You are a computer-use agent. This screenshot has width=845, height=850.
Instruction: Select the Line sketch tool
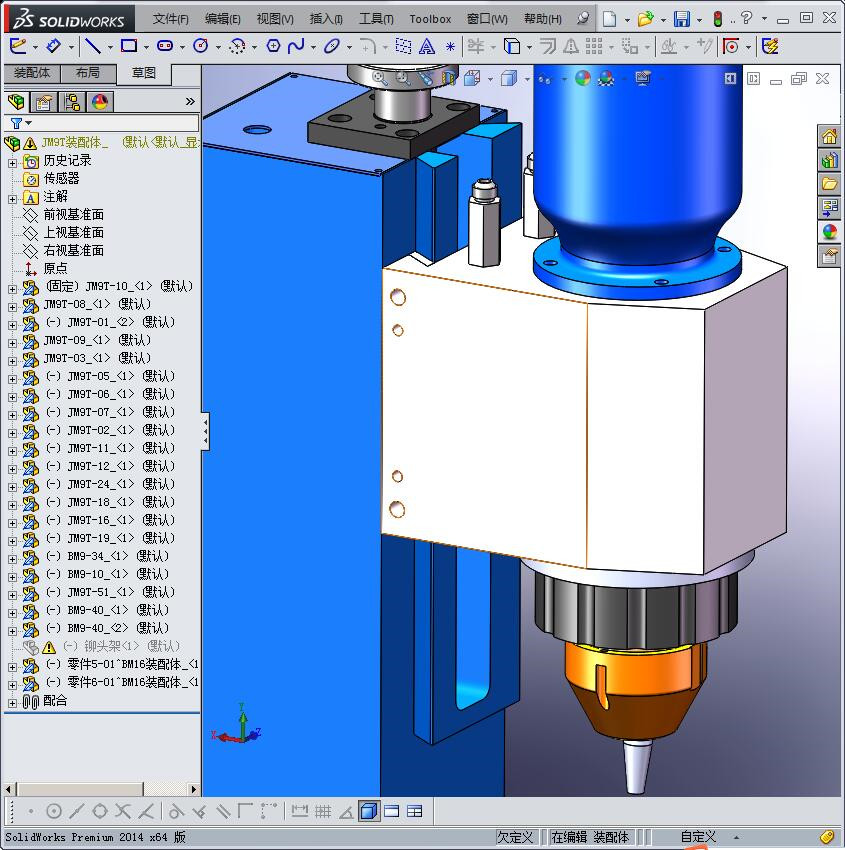point(93,46)
